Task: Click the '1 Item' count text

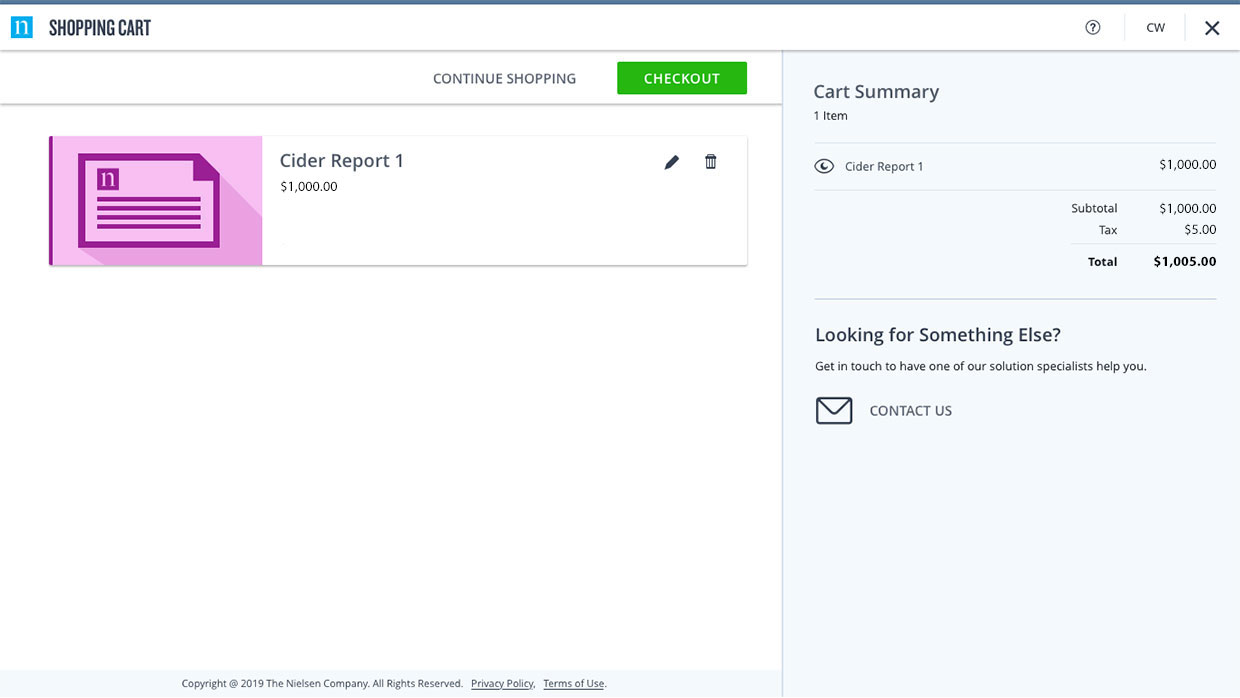Action: tap(830, 116)
